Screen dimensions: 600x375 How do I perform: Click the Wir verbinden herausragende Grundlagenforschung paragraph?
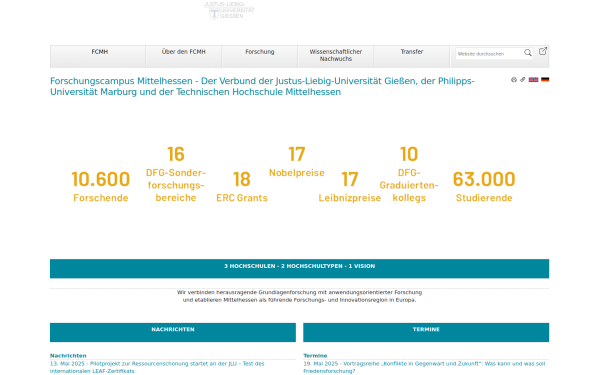click(x=299, y=296)
